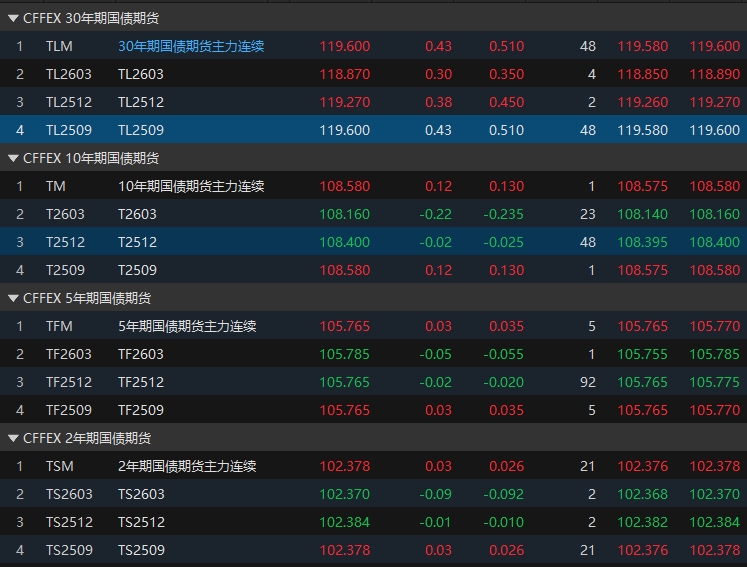Select the 10年期国债期货主力连续 name
The image size is (747, 567).
click(191, 186)
